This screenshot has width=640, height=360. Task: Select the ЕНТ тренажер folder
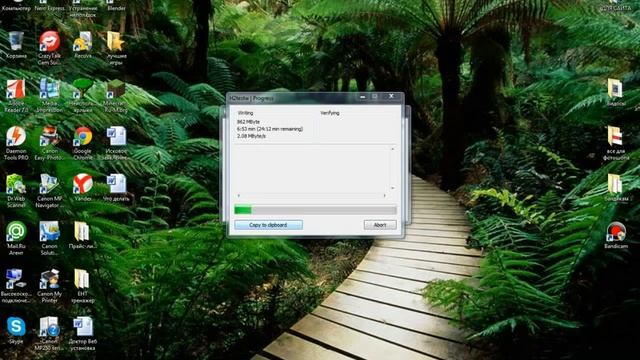83,286
